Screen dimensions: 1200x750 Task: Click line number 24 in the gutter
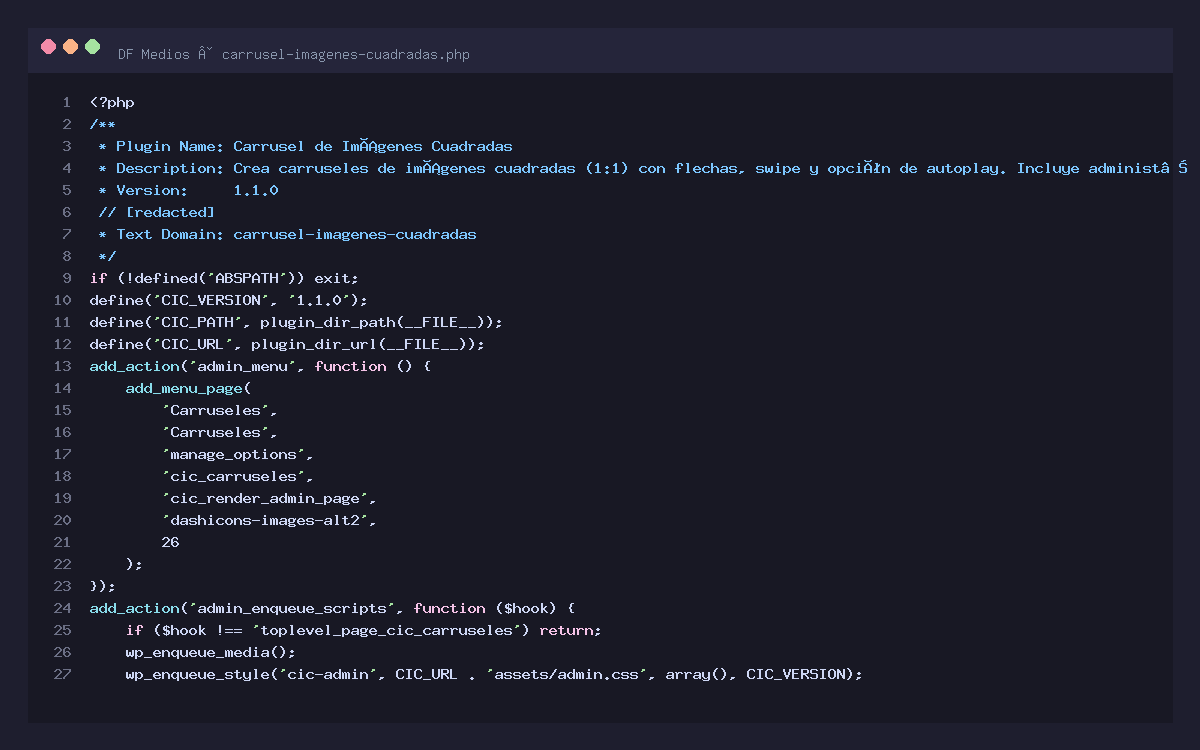(x=62, y=608)
